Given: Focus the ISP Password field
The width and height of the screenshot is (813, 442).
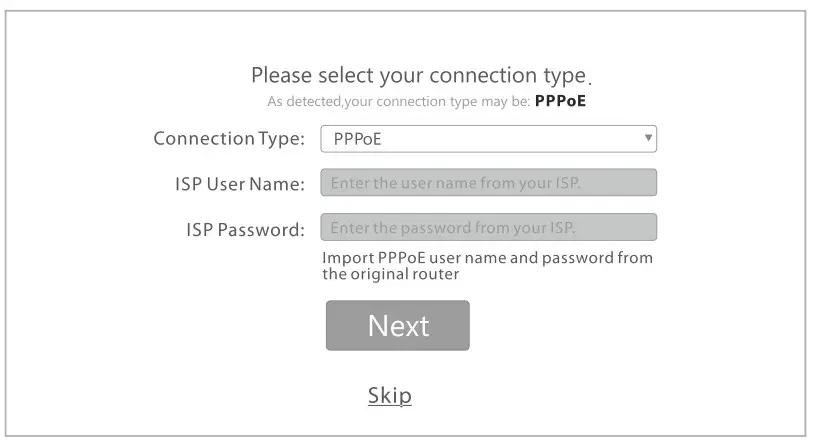Looking at the screenshot, I should [487, 227].
